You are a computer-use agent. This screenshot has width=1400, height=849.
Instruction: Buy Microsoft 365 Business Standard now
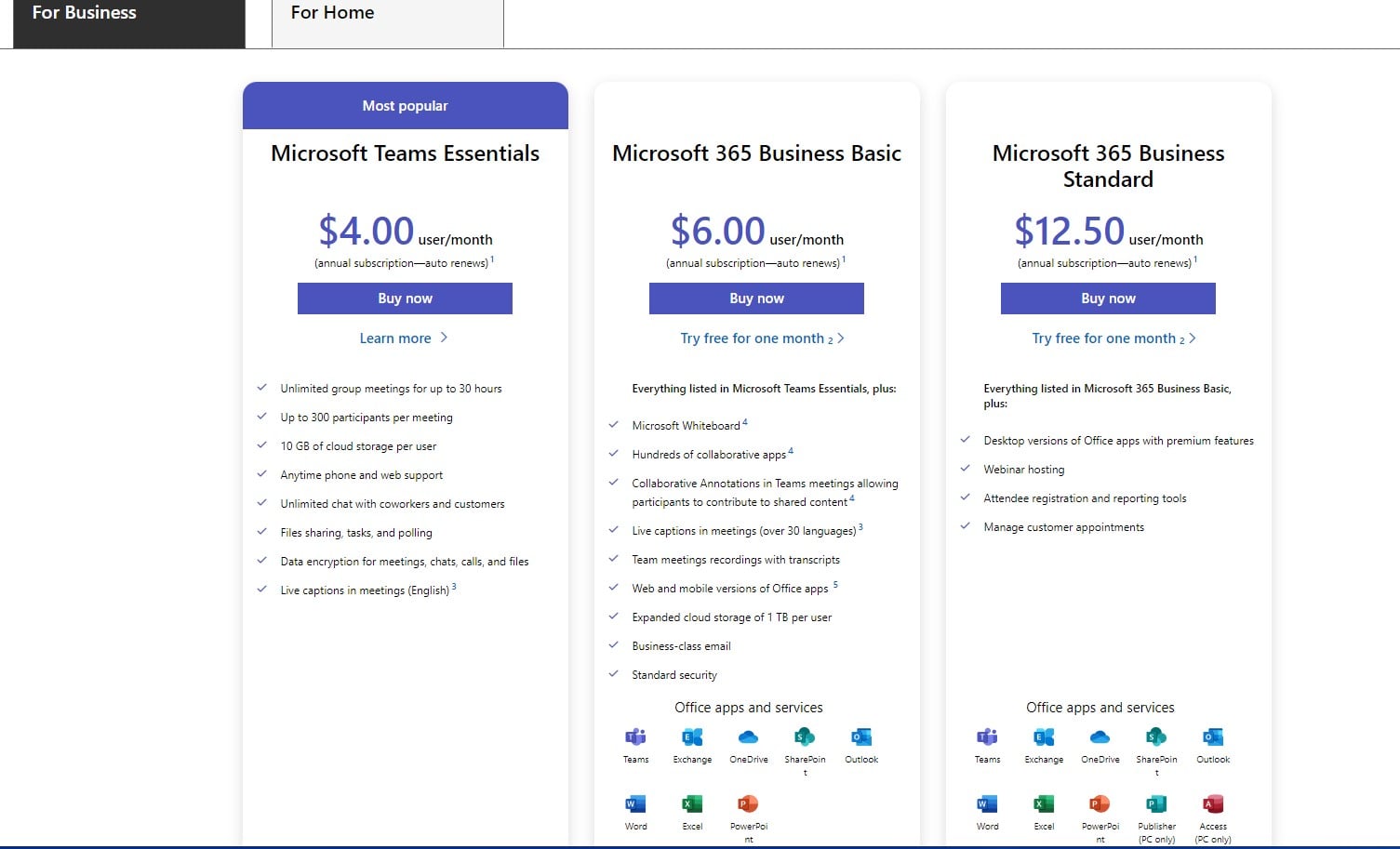coord(1108,298)
